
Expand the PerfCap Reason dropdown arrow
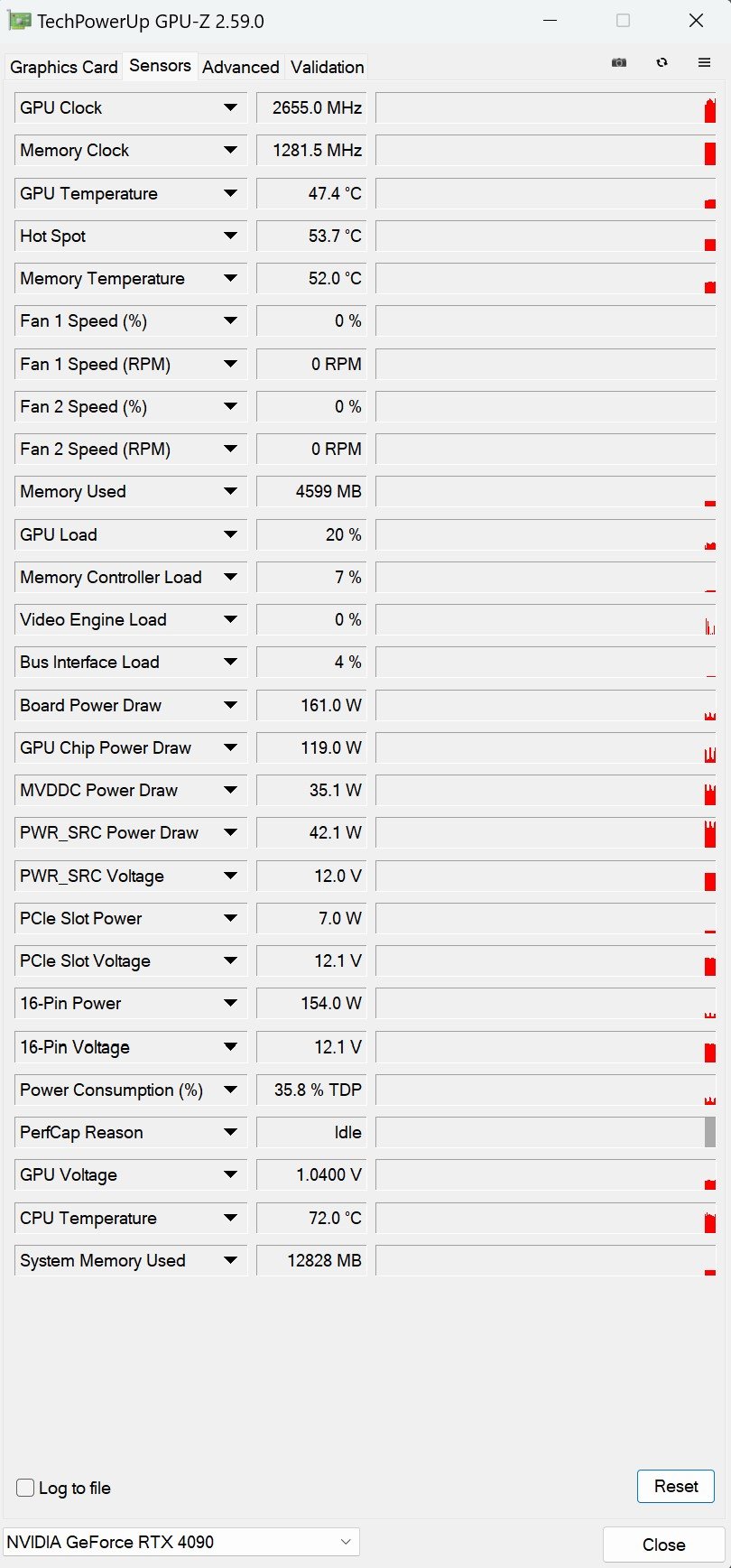(230, 1132)
